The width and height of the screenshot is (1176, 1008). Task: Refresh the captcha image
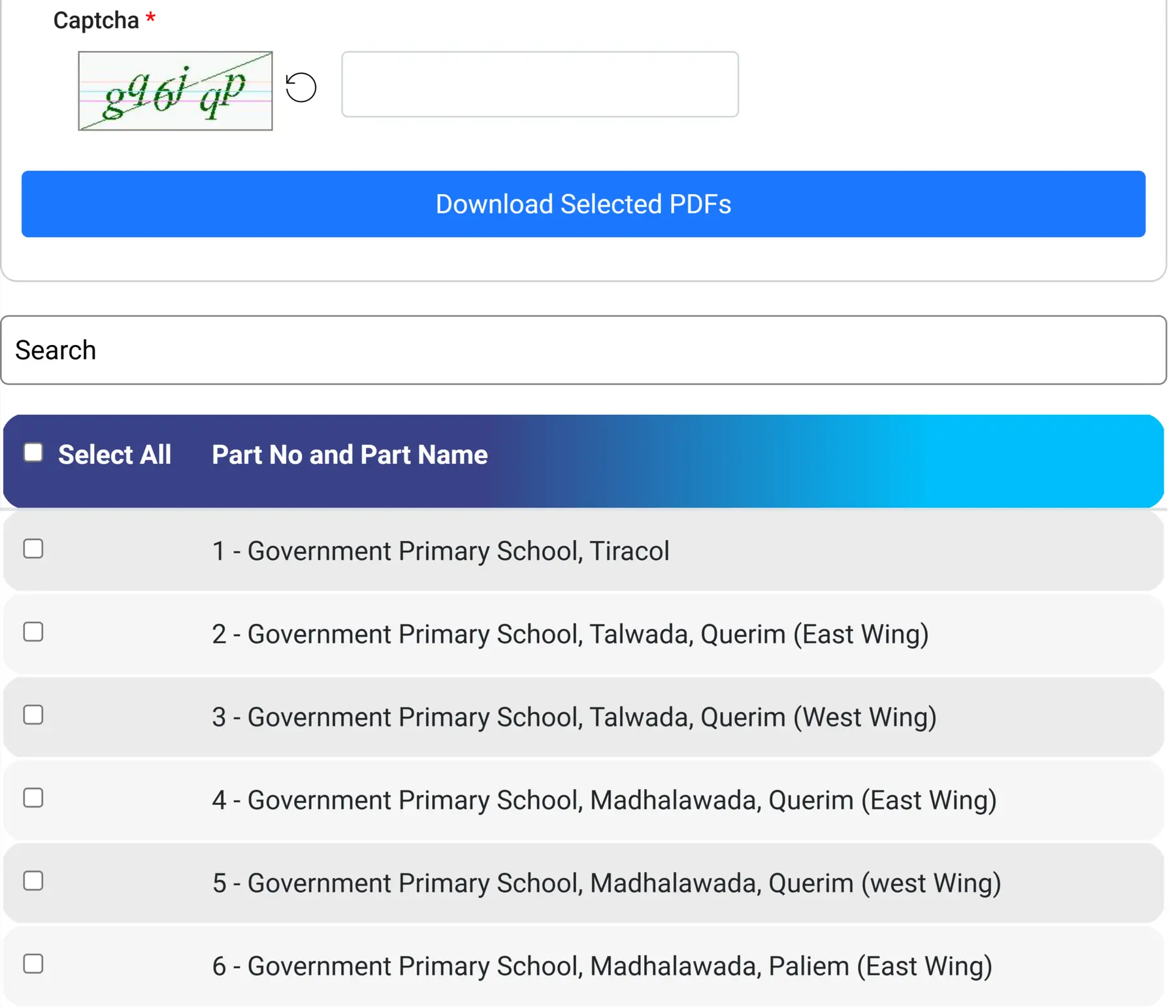[x=301, y=87]
